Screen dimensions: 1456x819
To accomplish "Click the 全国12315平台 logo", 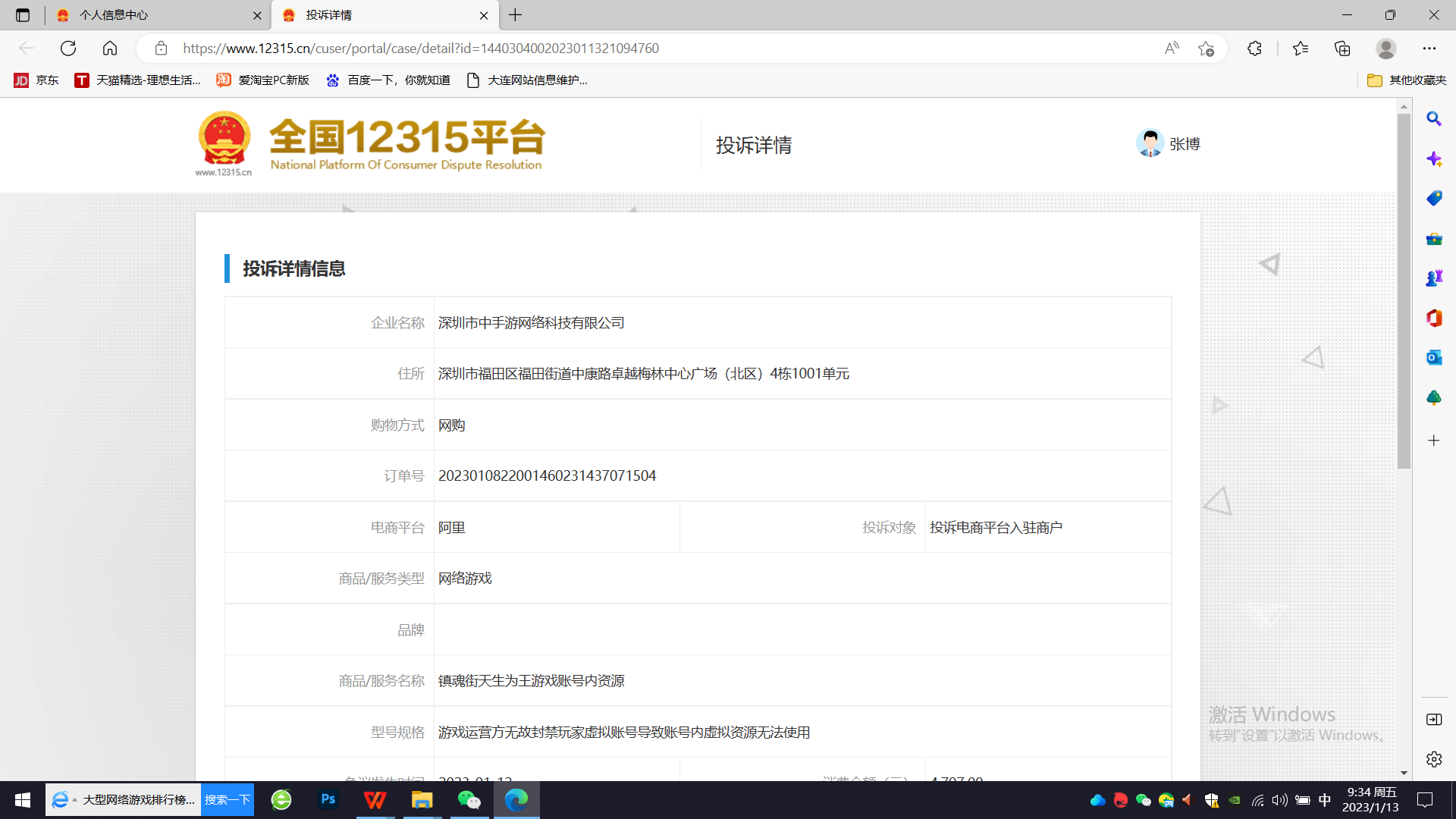I will pyautogui.click(x=370, y=144).
